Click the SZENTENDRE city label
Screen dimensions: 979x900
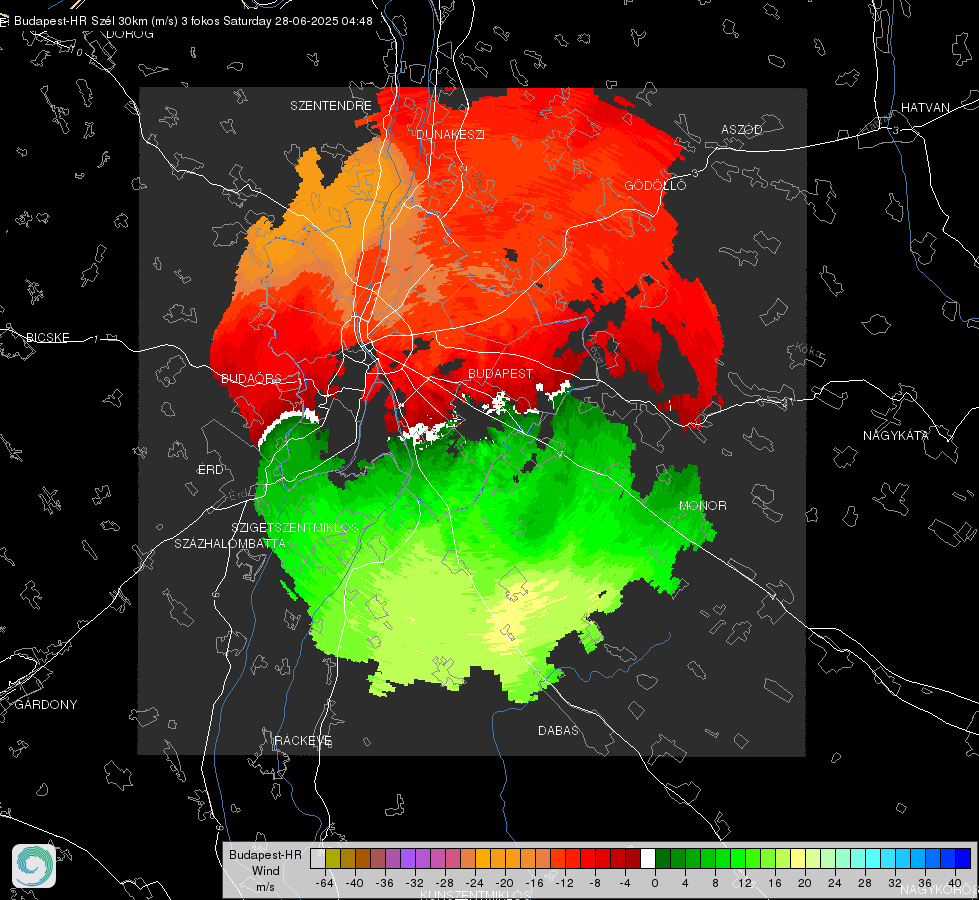click(x=331, y=106)
